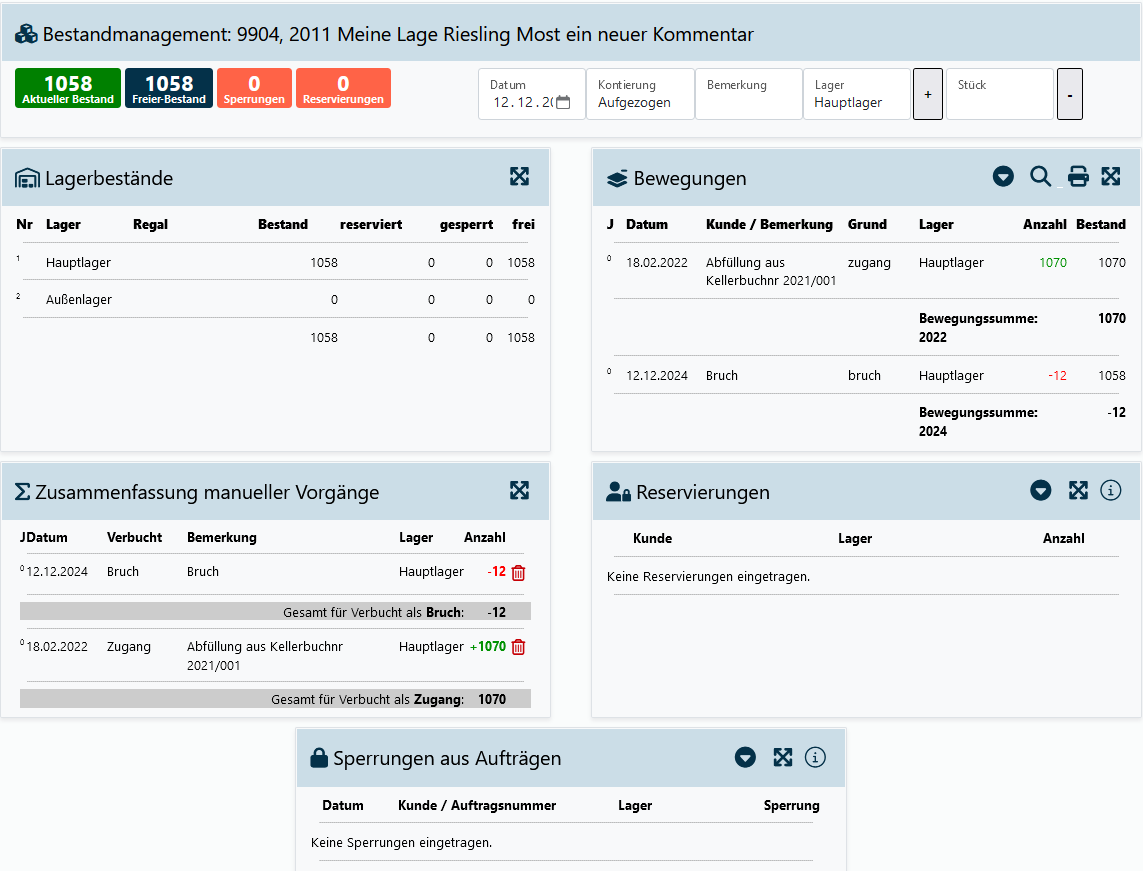1143x871 pixels.
Task: Open dropdown arrow in Sperrungen aus Aufträgen
Action: tap(745, 757)
